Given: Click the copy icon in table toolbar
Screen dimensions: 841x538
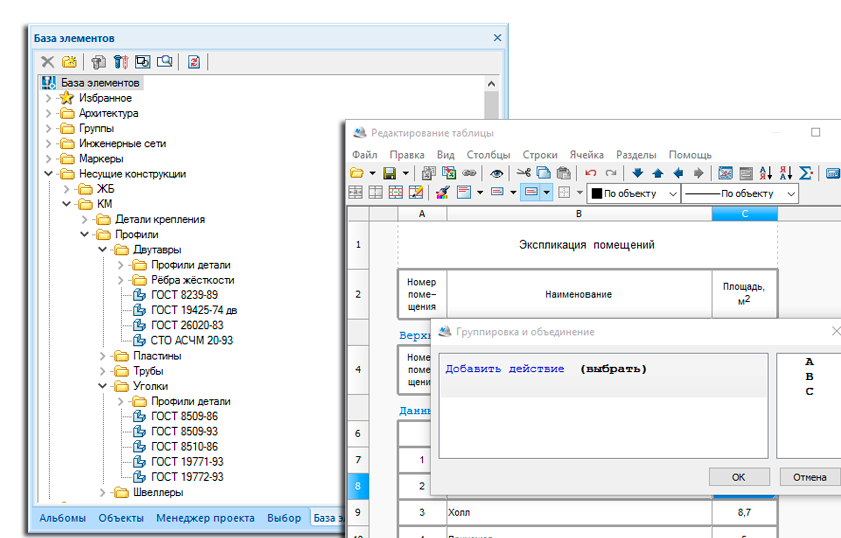Looking at the screenshot, I should tap(543, 173).
